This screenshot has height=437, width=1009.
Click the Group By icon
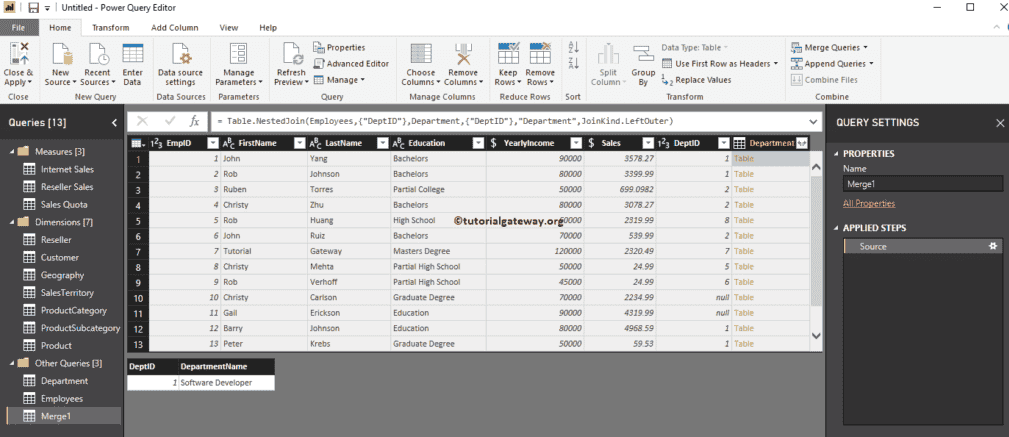tap(643, 53)
